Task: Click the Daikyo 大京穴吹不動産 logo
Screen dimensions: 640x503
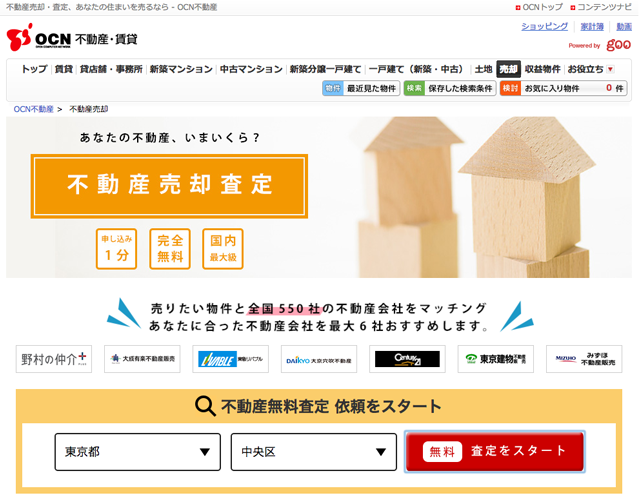Action: coord(319,359)
